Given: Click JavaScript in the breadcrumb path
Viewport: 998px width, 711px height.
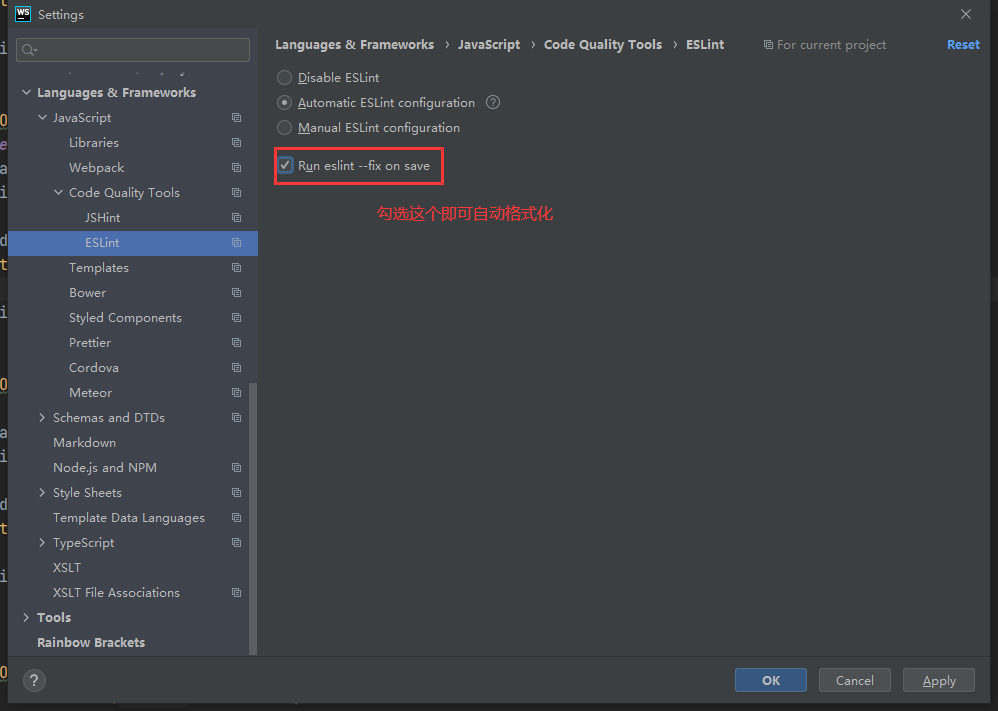Looking at the screenshot, I should (489, 45).
